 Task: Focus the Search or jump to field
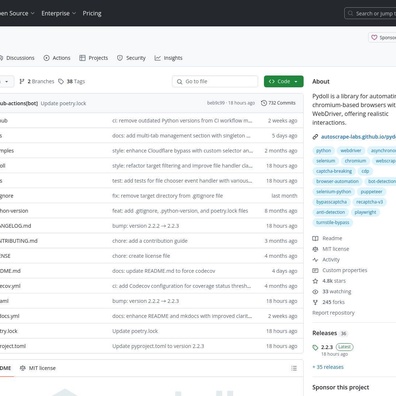tap(371, 13)
